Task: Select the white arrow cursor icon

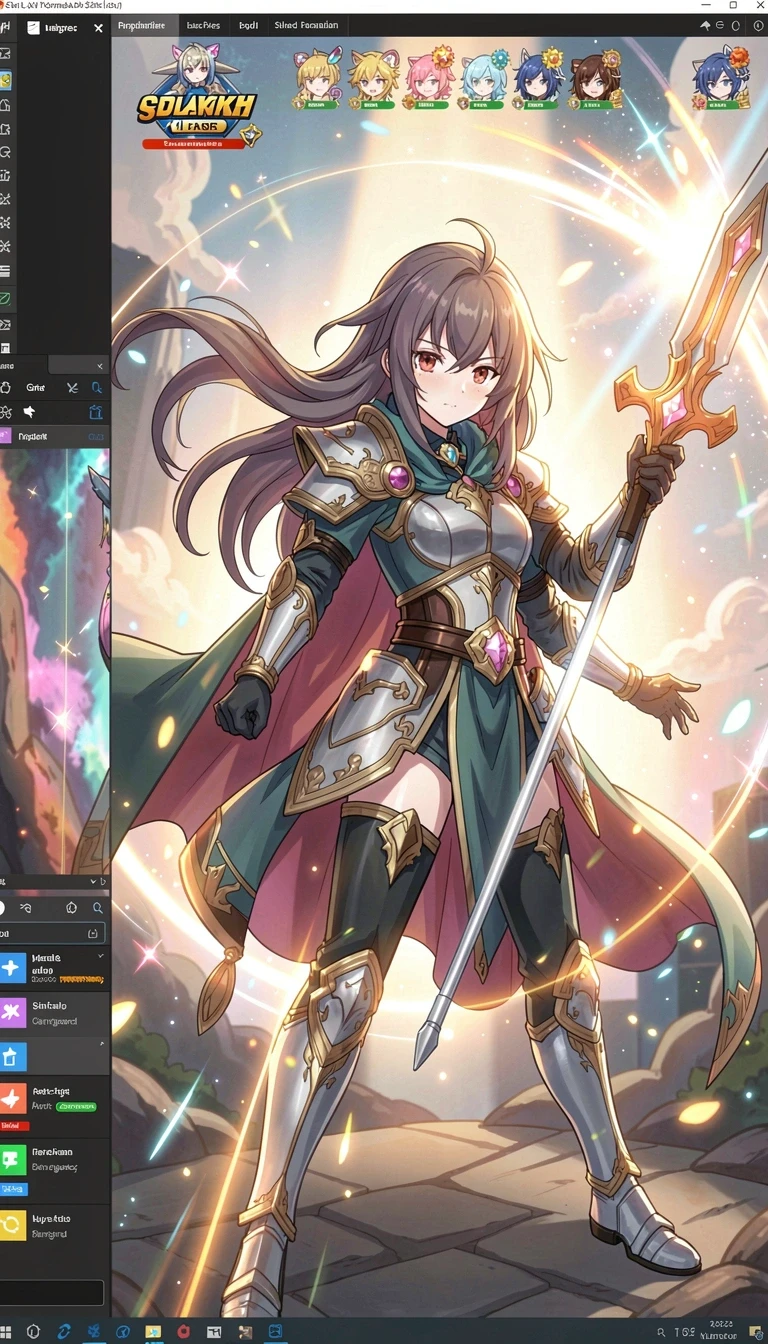Action: click(29, 412)
